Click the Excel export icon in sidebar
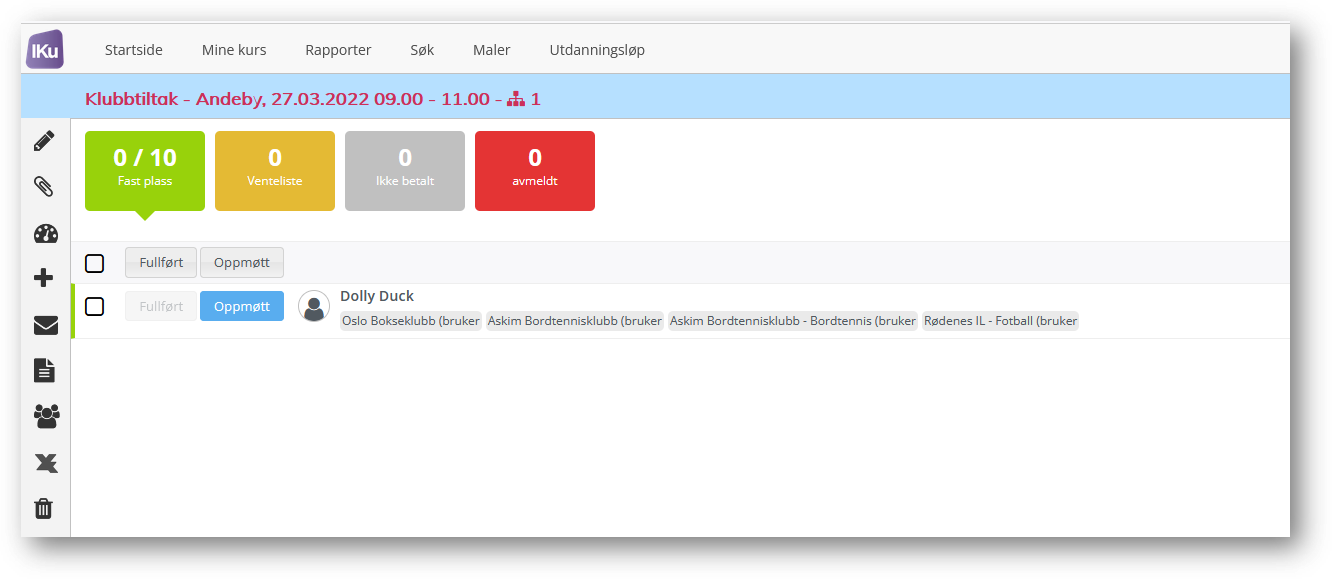The height and width of the screenshot is (579, 1332). point(45,463)
